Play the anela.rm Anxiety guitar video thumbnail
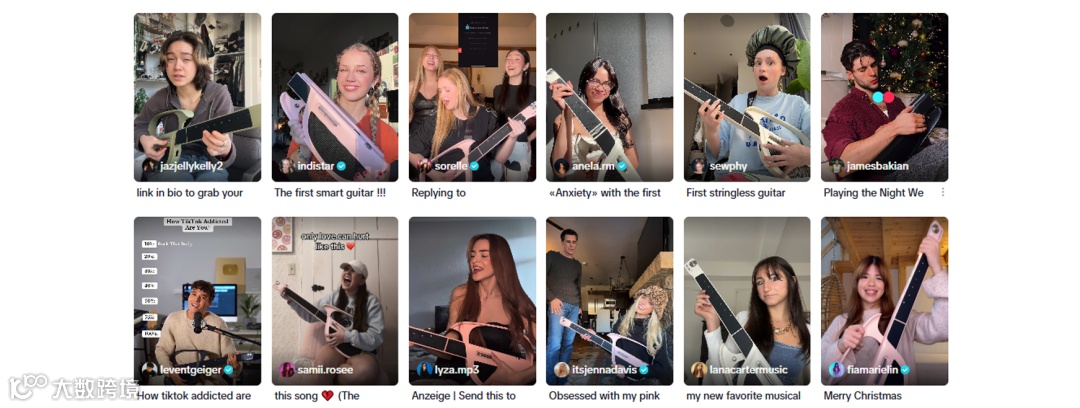The height and width of the screenshot is (408, 1080). click(x=610, y=97)
